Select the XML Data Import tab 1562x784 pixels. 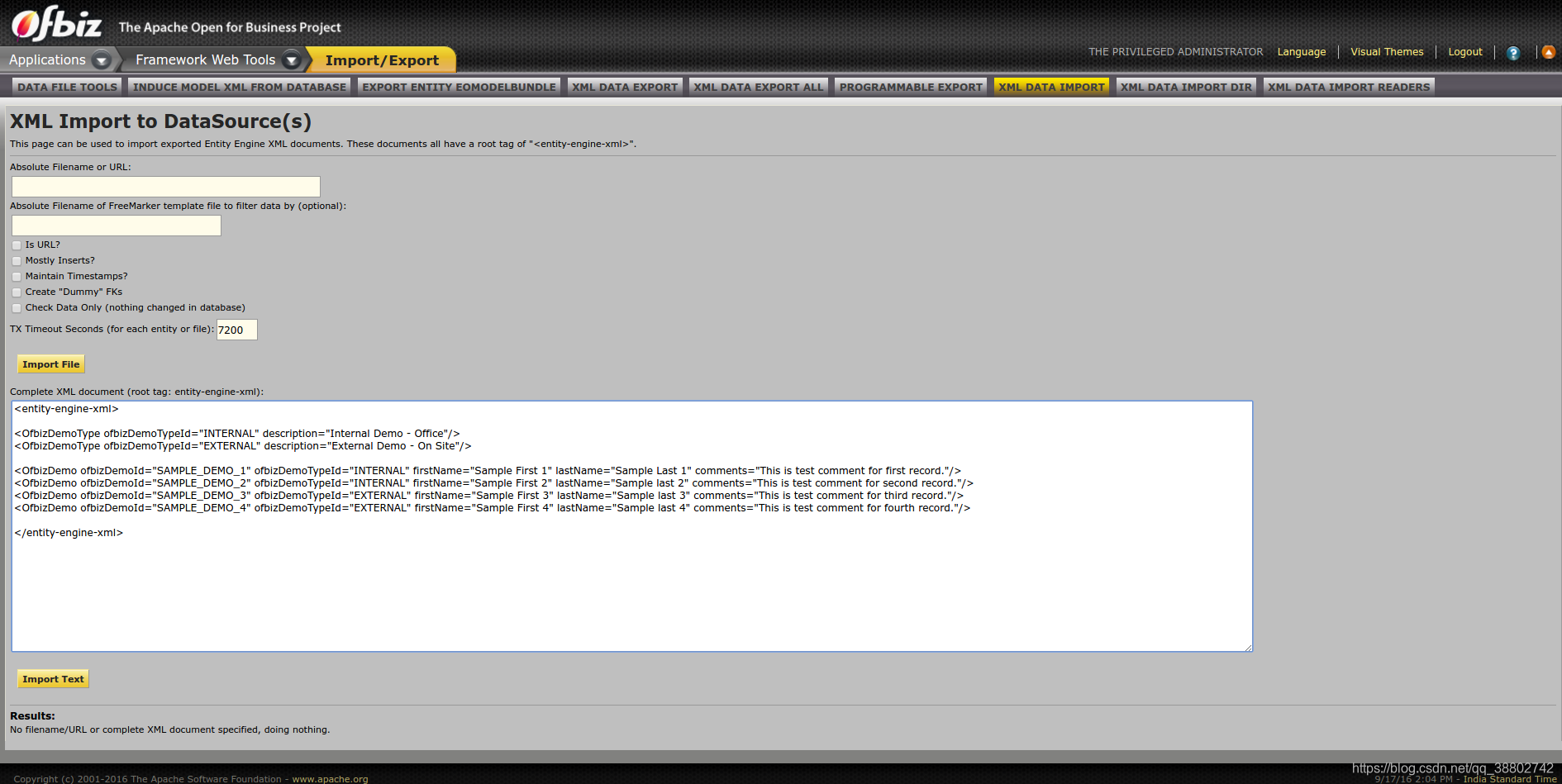(x=1051, y=87)
